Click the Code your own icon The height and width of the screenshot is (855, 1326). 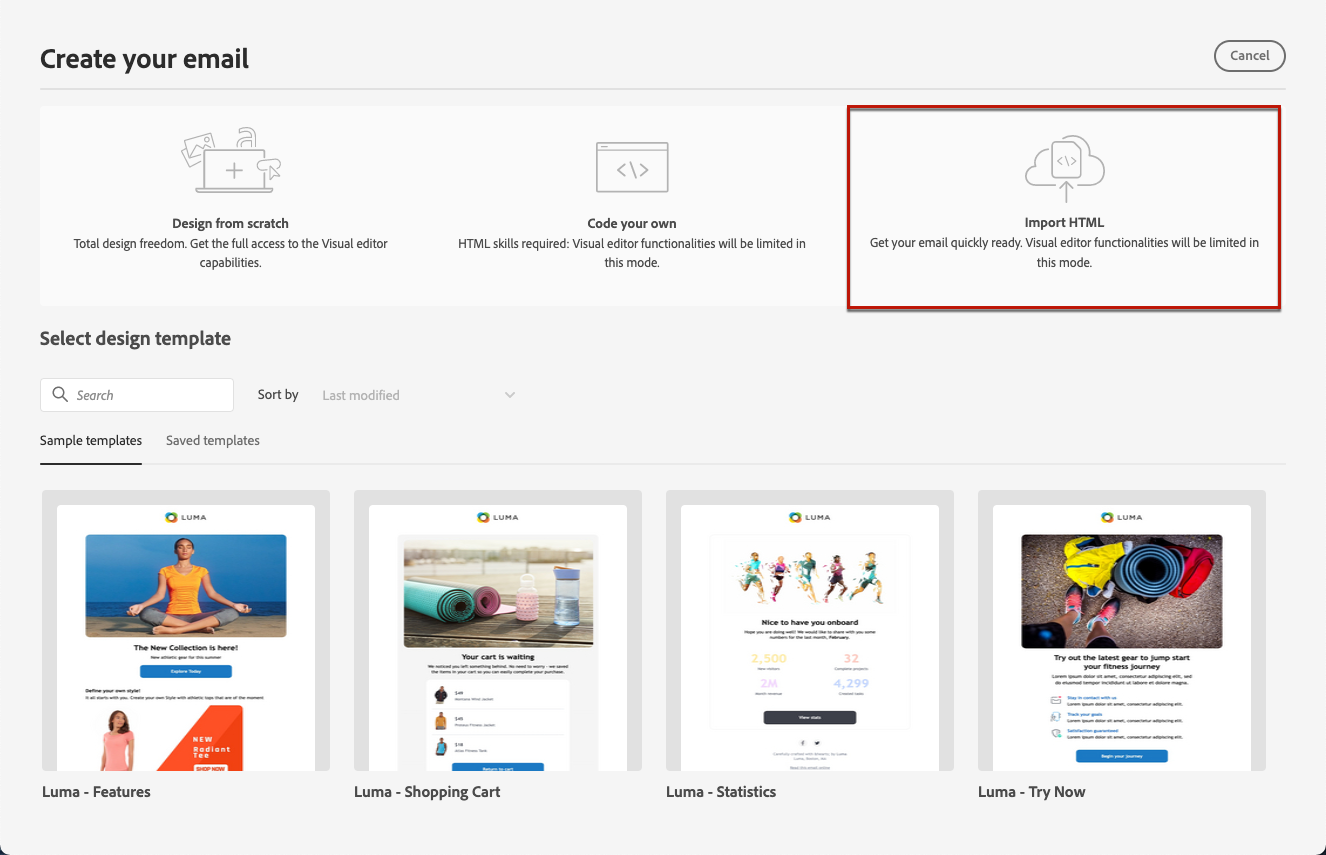(x=632, y=167)
